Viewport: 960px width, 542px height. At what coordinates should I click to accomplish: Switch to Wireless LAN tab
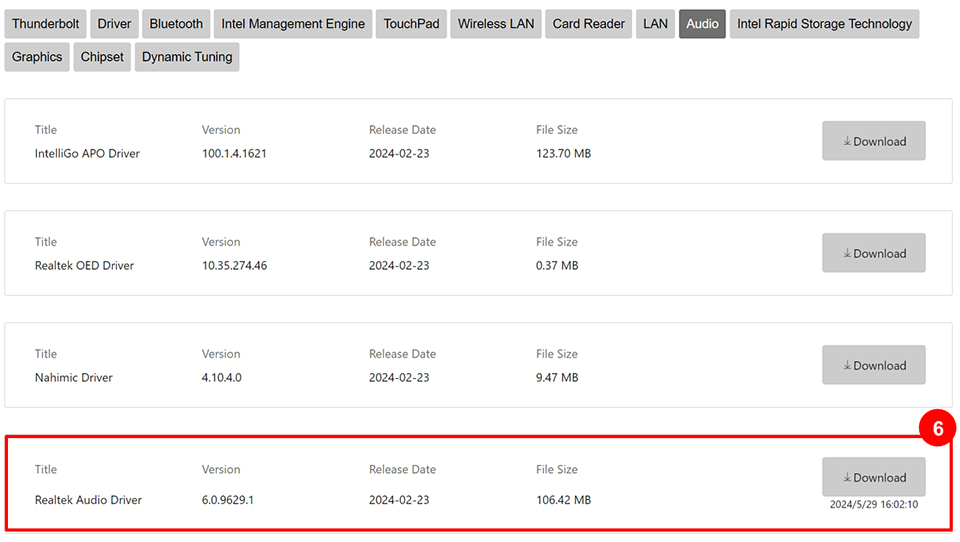pos(495,24)
